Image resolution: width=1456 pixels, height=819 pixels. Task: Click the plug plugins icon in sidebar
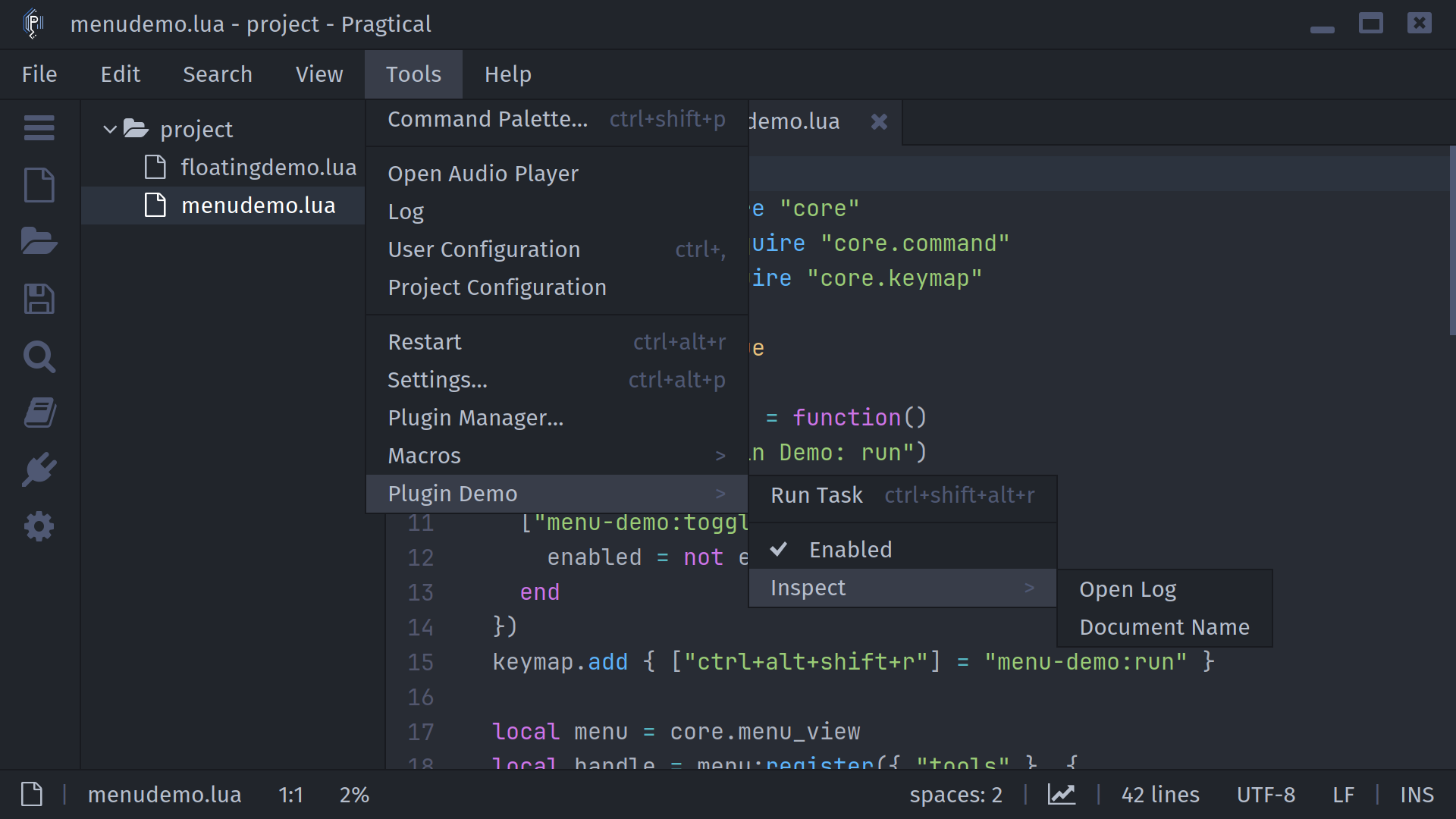pyautogui.click(x=39, y=470)
